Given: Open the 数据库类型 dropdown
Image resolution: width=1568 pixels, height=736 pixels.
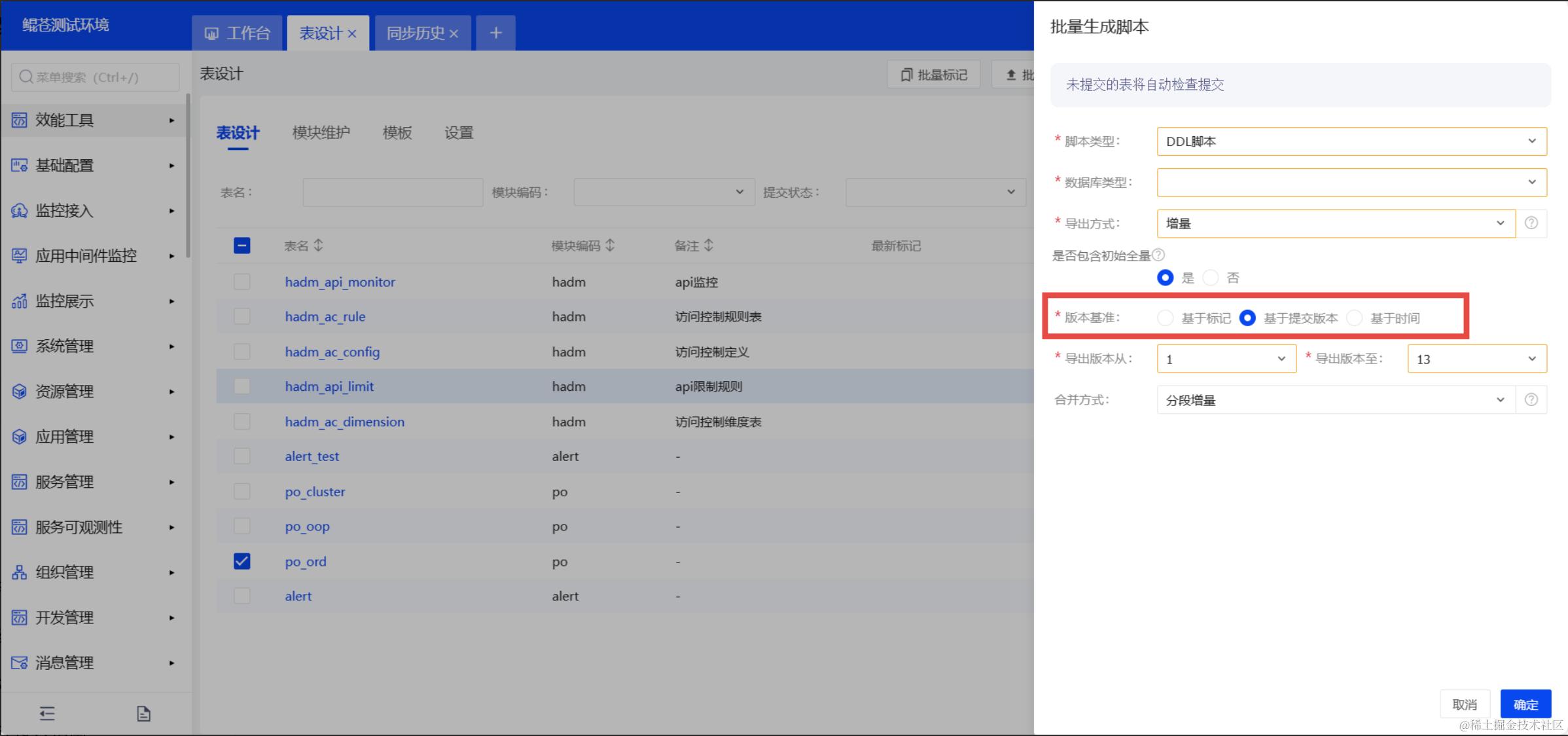Looking at the screenshot, I should [x=1351, y=182].
